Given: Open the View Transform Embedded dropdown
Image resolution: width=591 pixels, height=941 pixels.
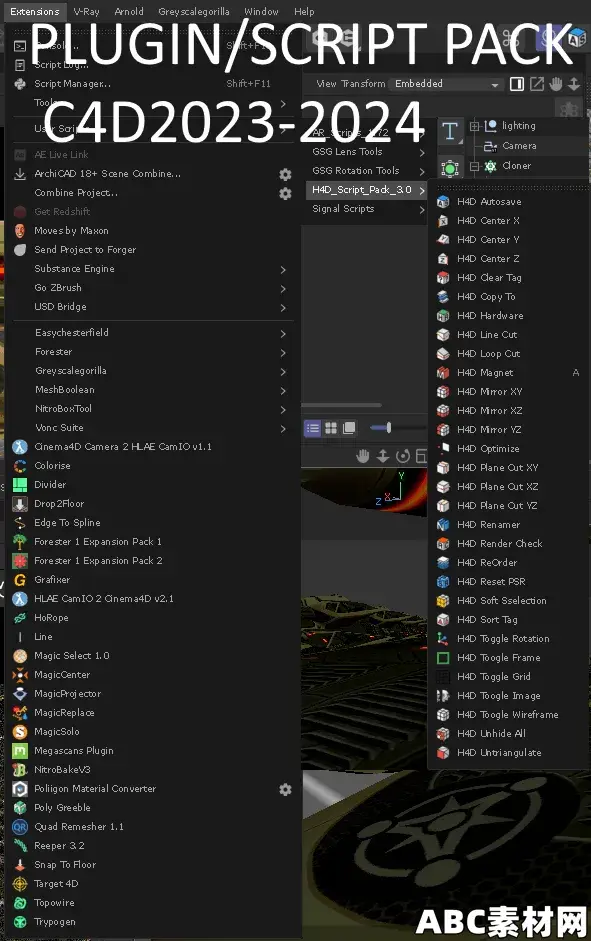Looking at the screenshot, I should click(x=446, y=84).
